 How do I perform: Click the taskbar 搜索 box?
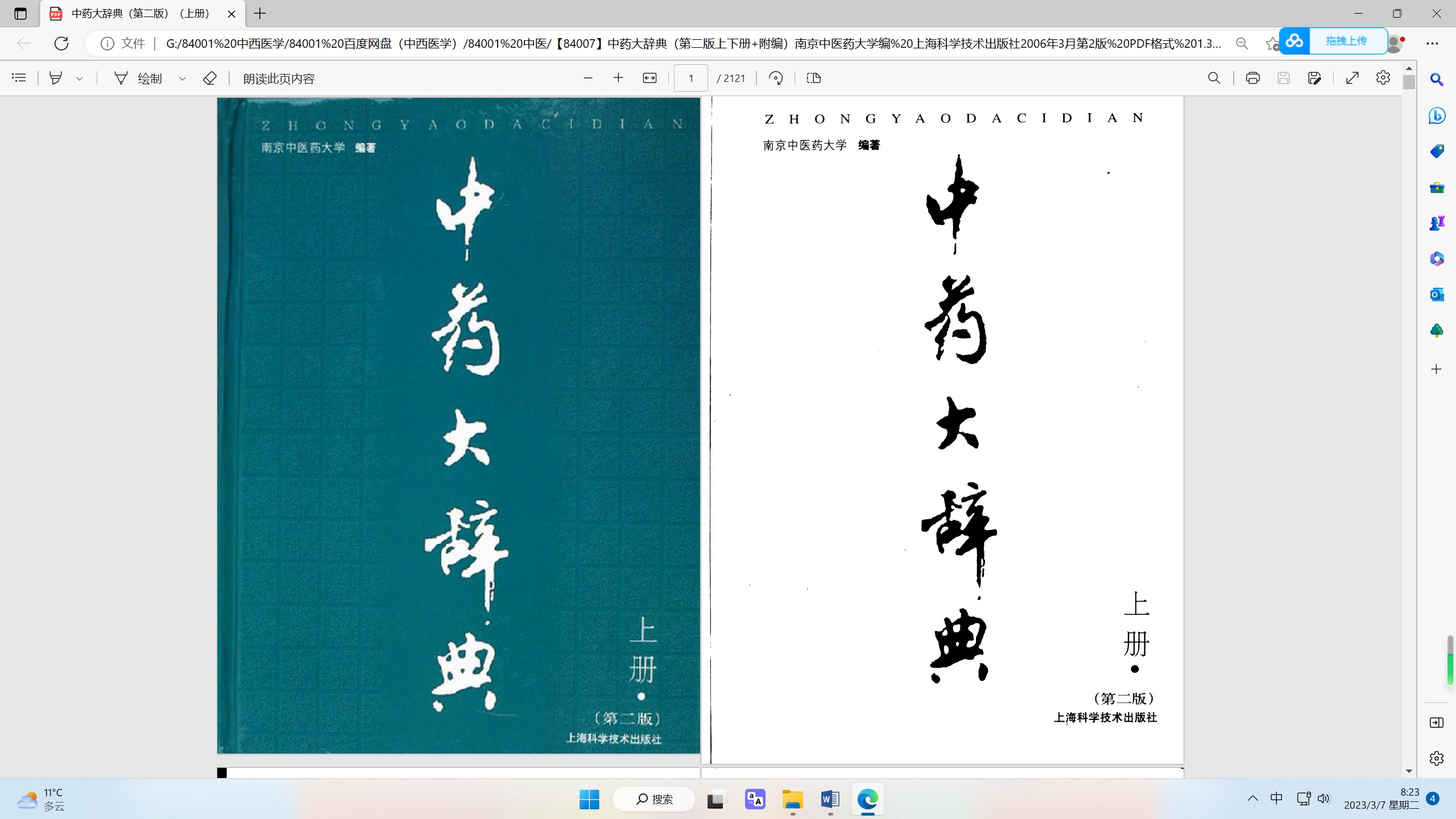654,799
